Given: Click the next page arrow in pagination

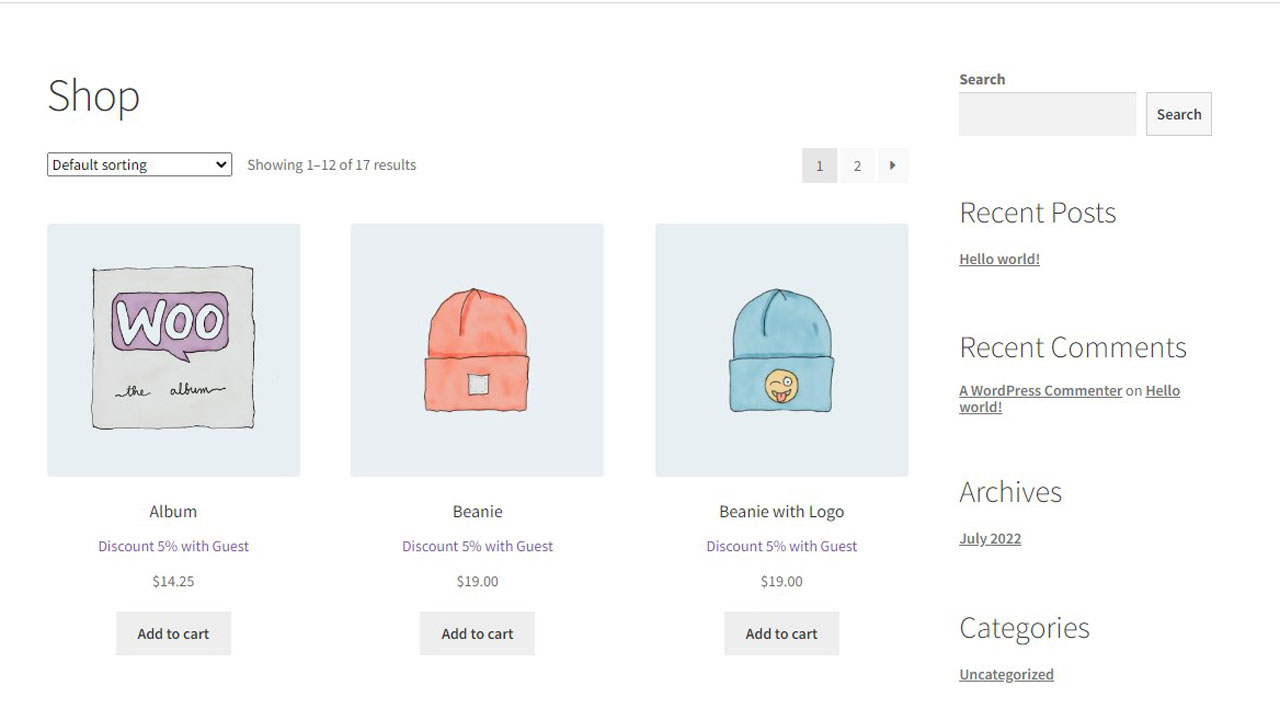Looking at the screenshot, I should 892,166.
